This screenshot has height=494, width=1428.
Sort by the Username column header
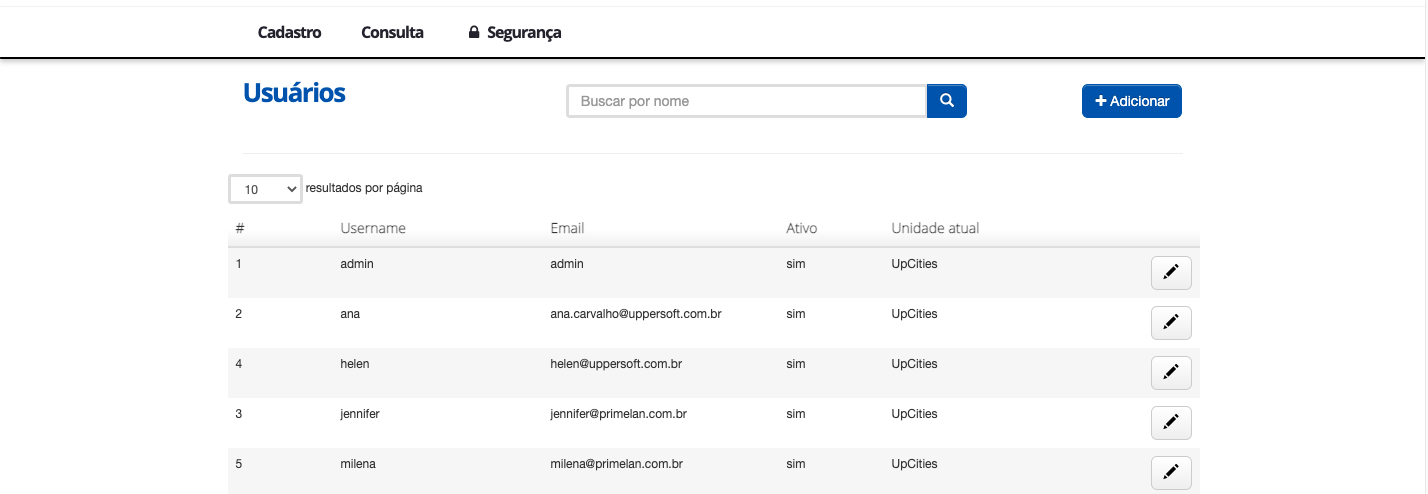point(373,228)
